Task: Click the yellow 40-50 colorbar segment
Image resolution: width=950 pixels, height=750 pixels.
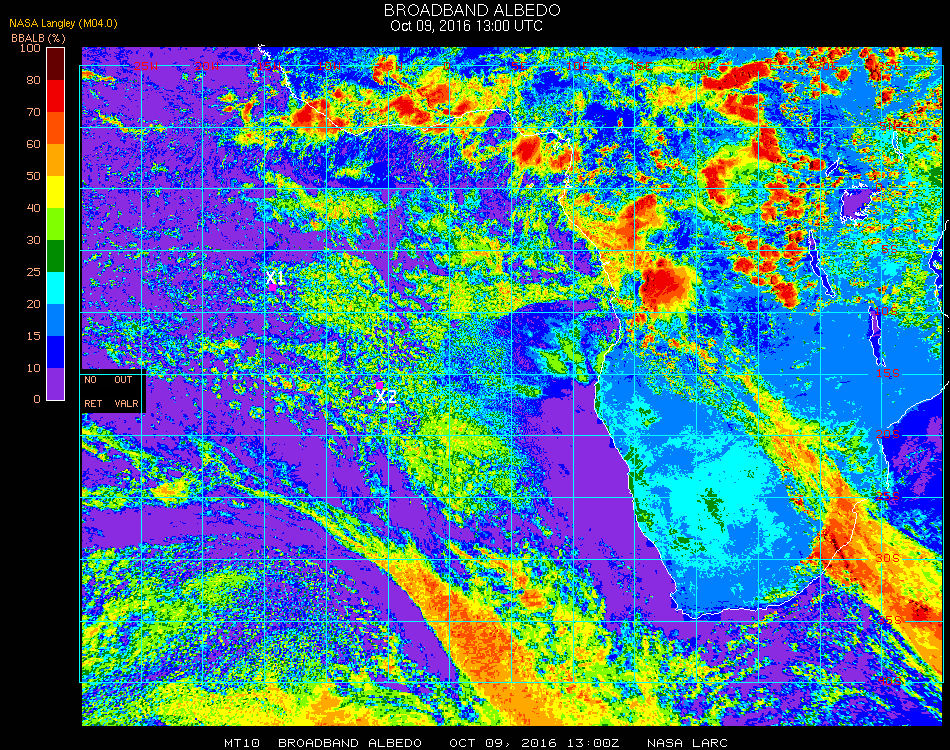Action: pos(56,192)
